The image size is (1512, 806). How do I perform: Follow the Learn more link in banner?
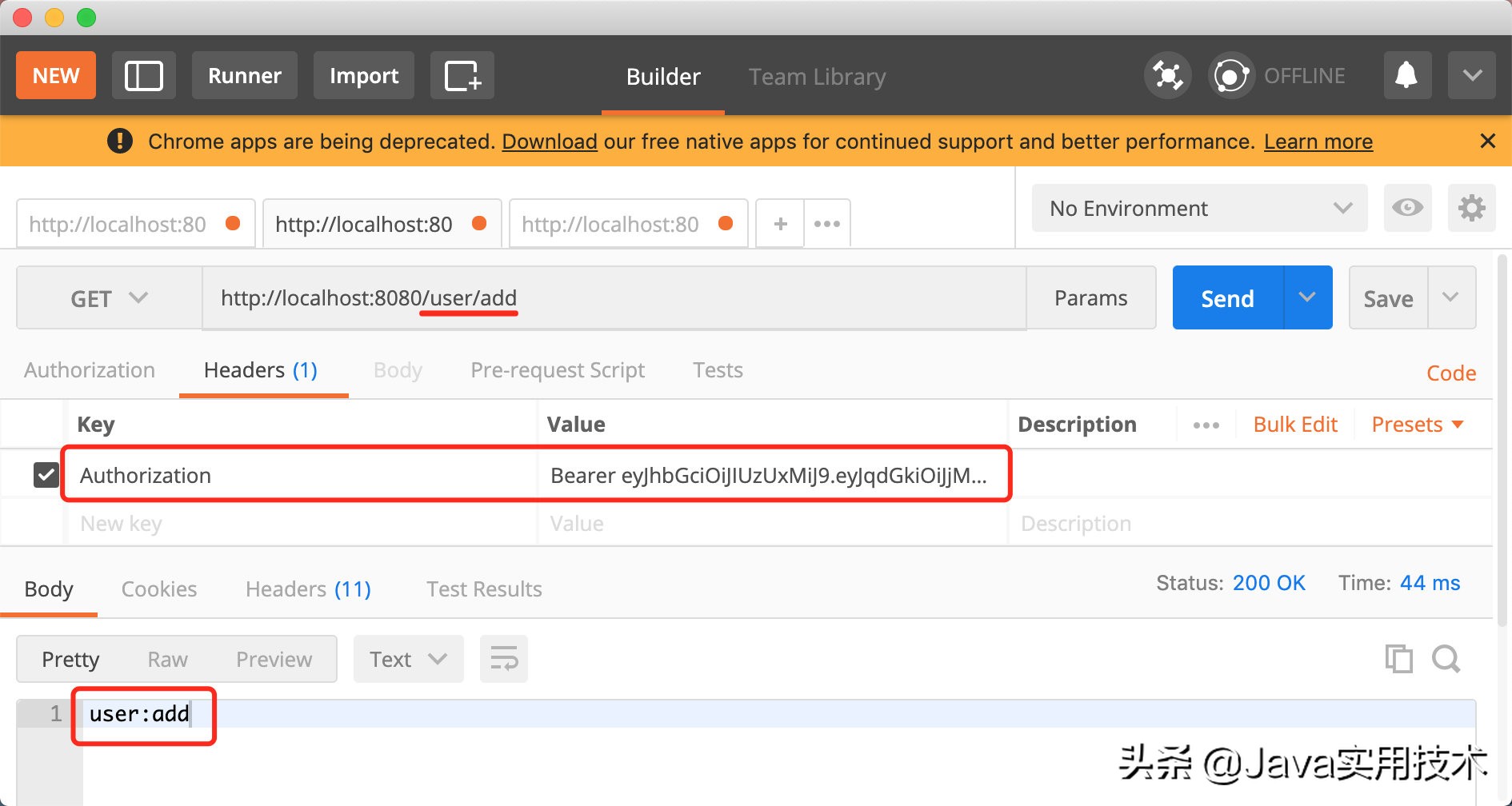[x=1318, y=142]
